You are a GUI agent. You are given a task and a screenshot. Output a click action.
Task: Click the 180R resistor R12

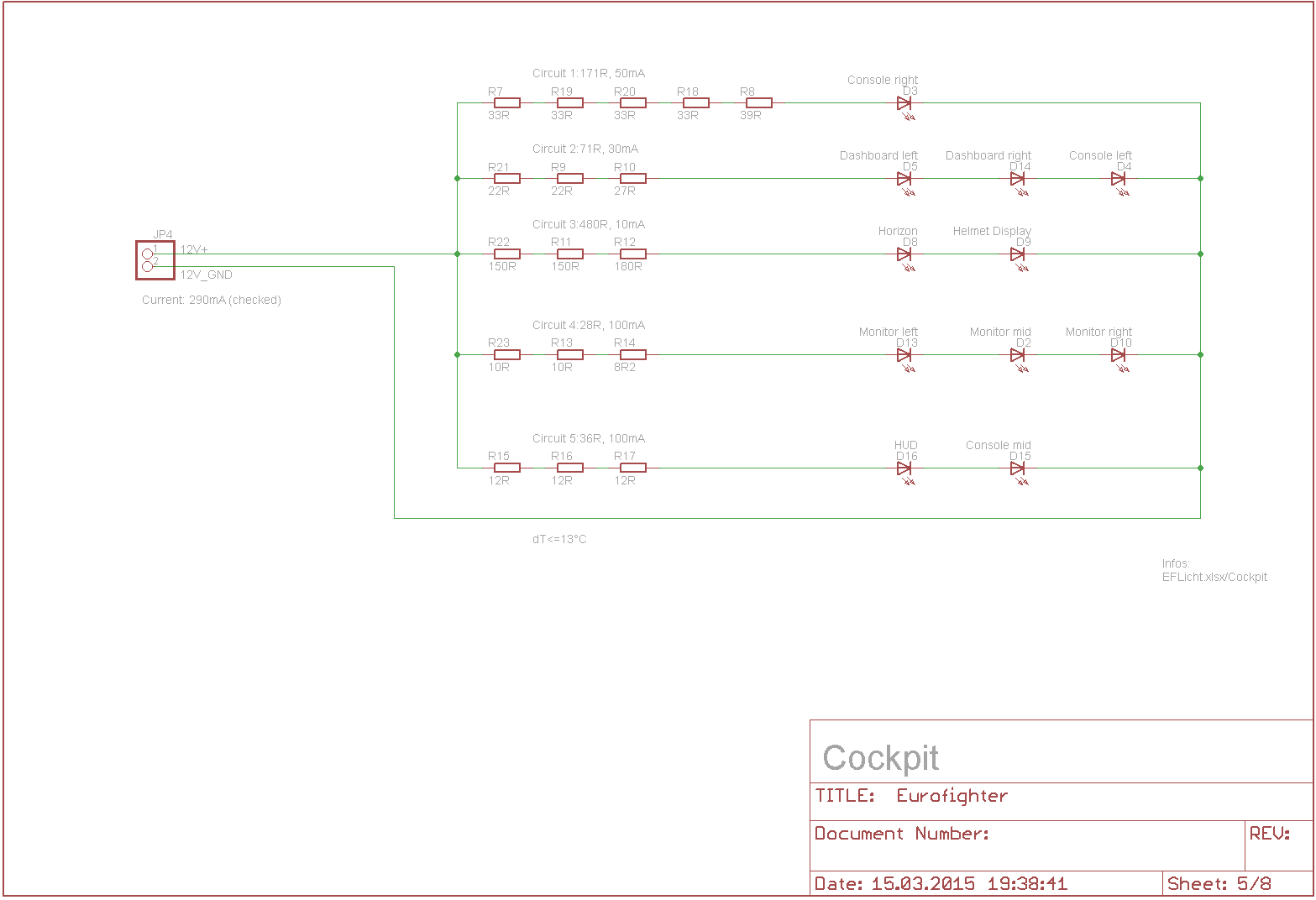click(632, 254)
